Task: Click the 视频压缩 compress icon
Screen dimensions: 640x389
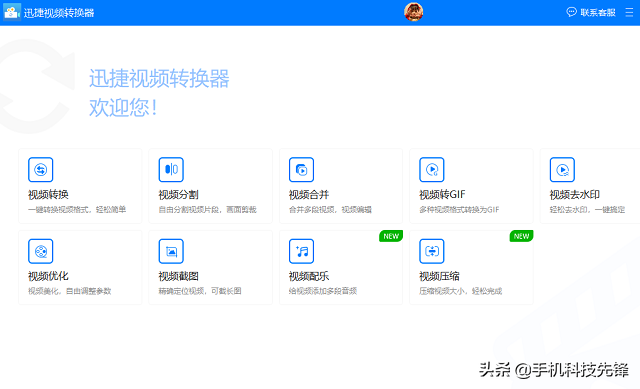Action: (x=432, y=251)
